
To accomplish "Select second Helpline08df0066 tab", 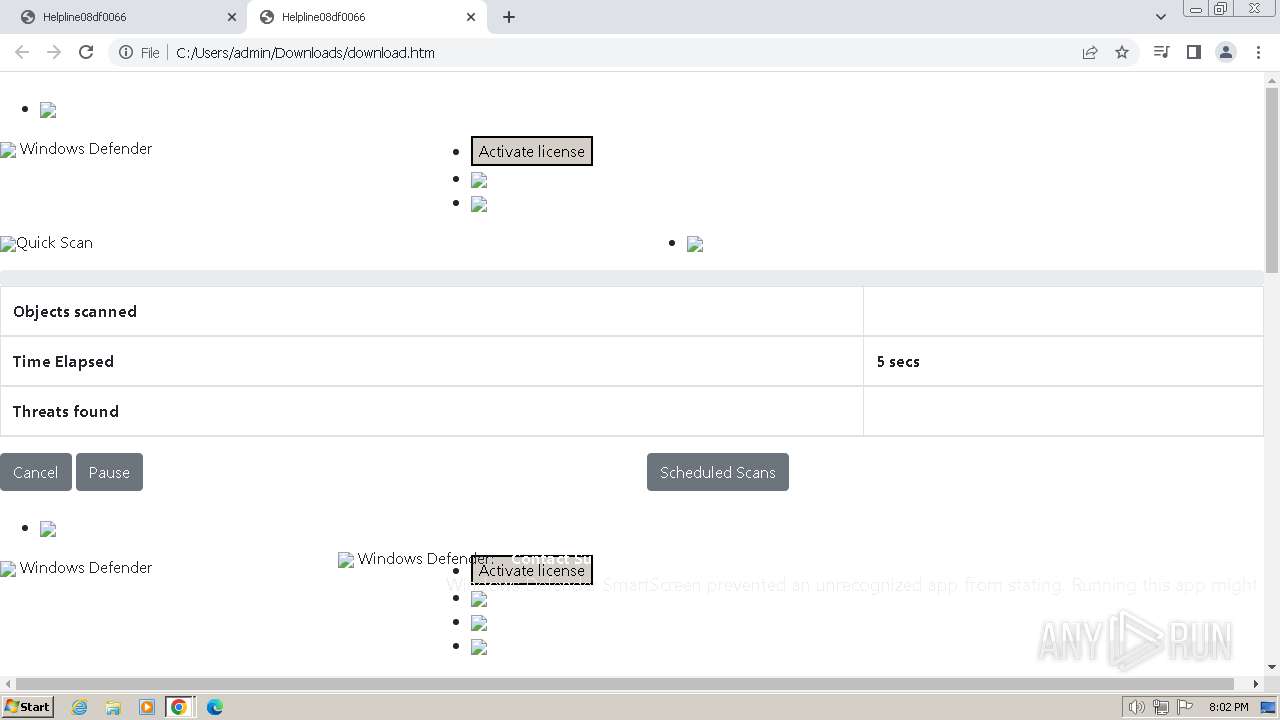I will point(365,17).
